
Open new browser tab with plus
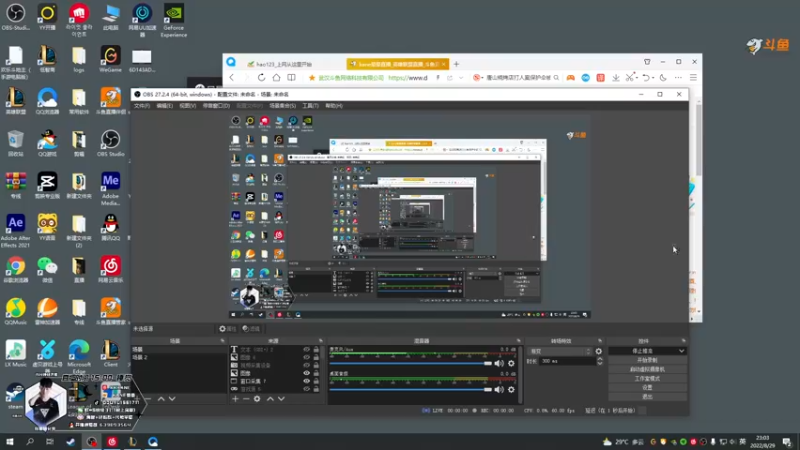(456, 64)
